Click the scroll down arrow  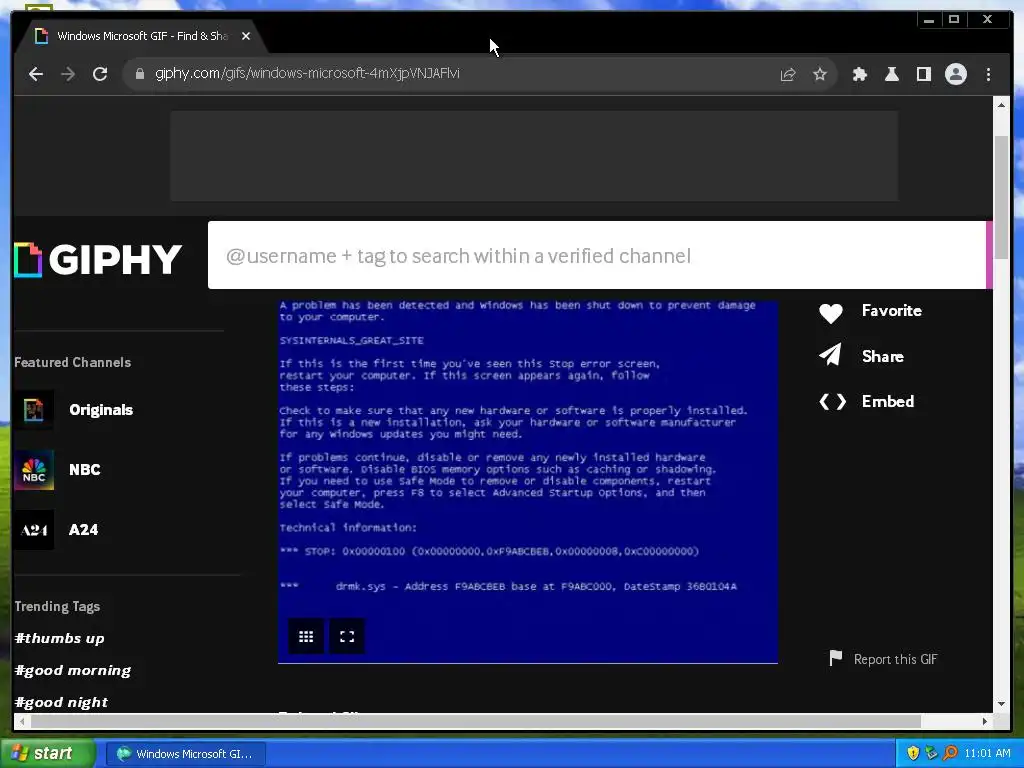1001,704
